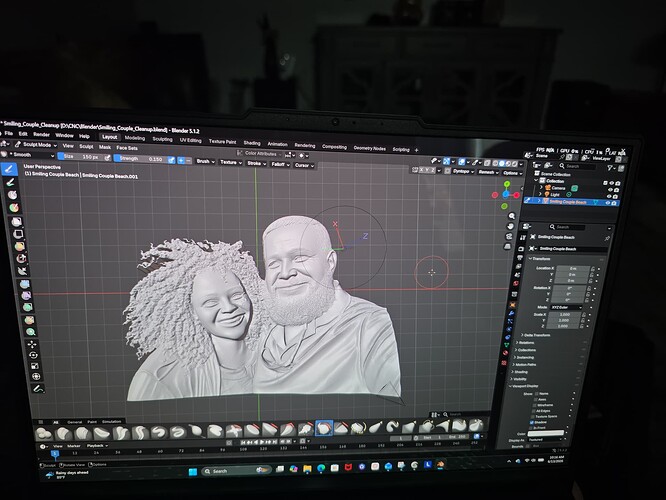This screenshot has width=666, height=500.
Task: Click the Subtract direction minus button
Action: click(x=188, y=161)
